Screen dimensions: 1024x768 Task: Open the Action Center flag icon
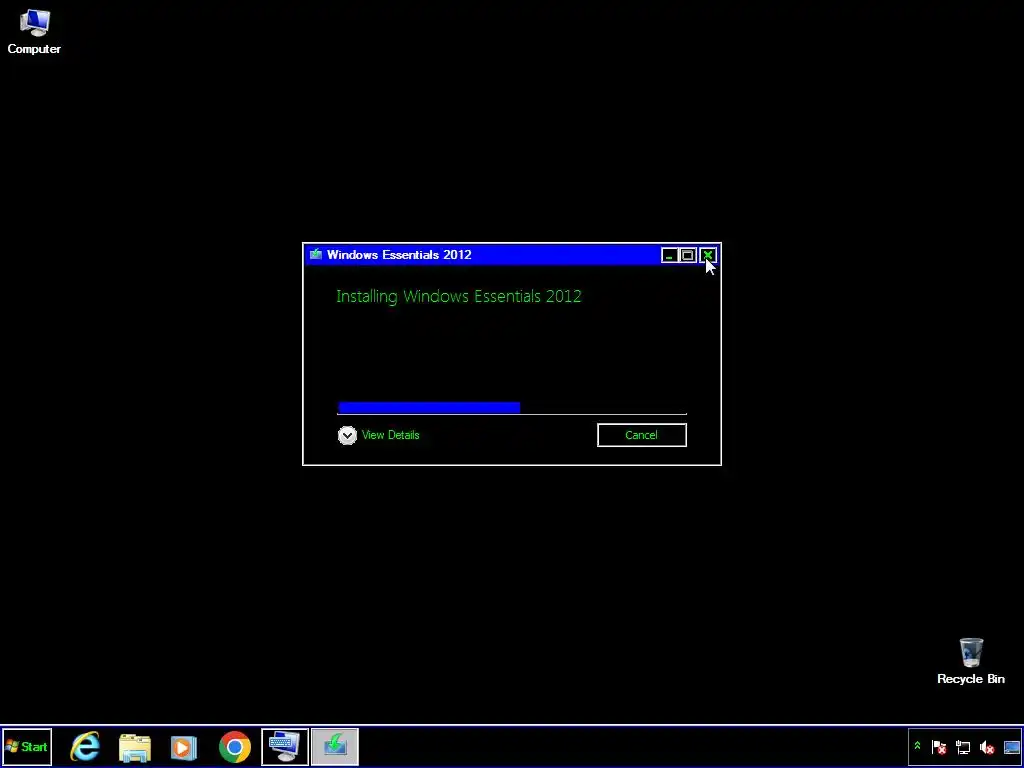(939, 747)
